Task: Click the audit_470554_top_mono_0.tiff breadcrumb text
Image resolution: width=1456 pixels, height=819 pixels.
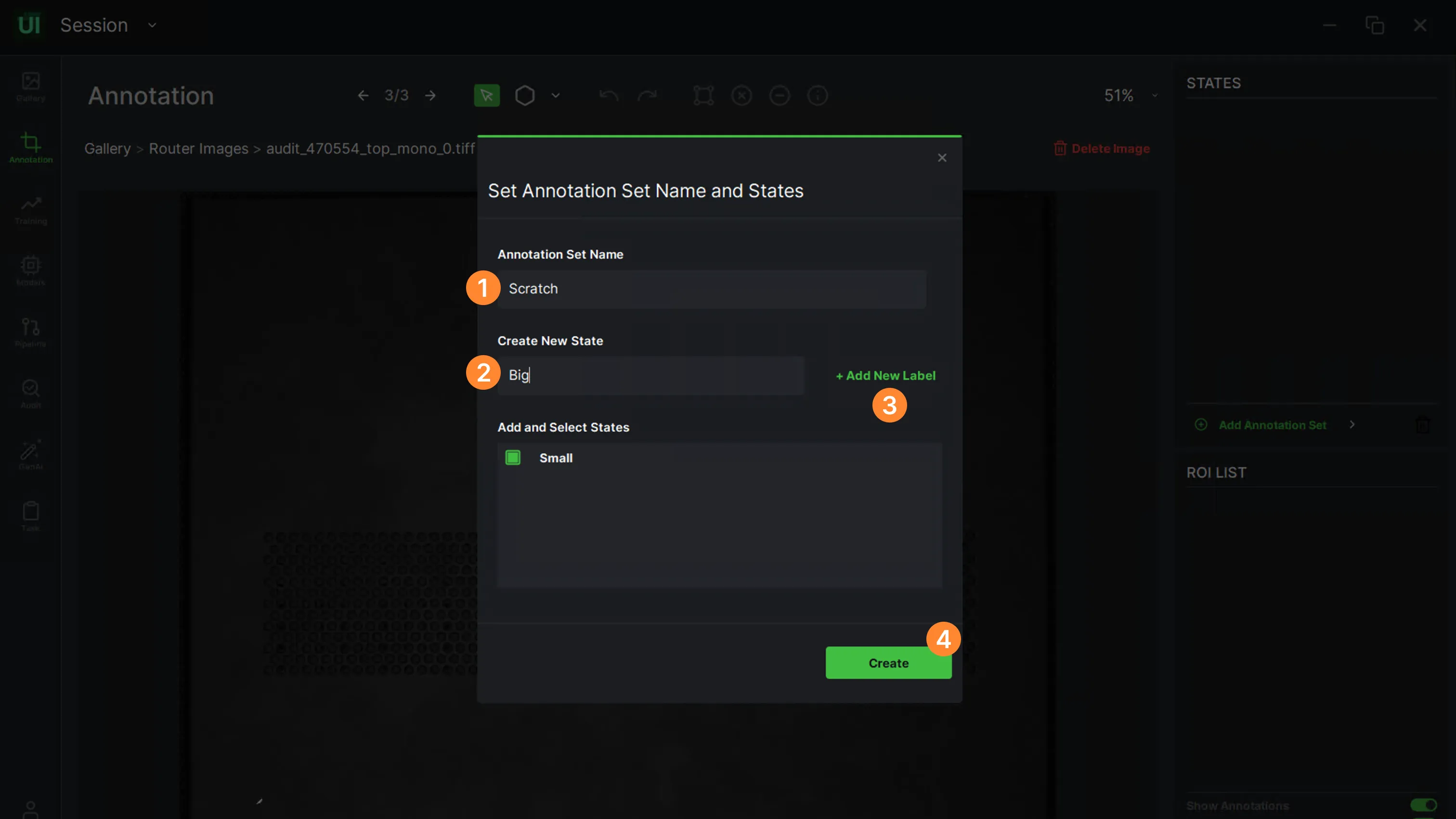Action: 371,149
